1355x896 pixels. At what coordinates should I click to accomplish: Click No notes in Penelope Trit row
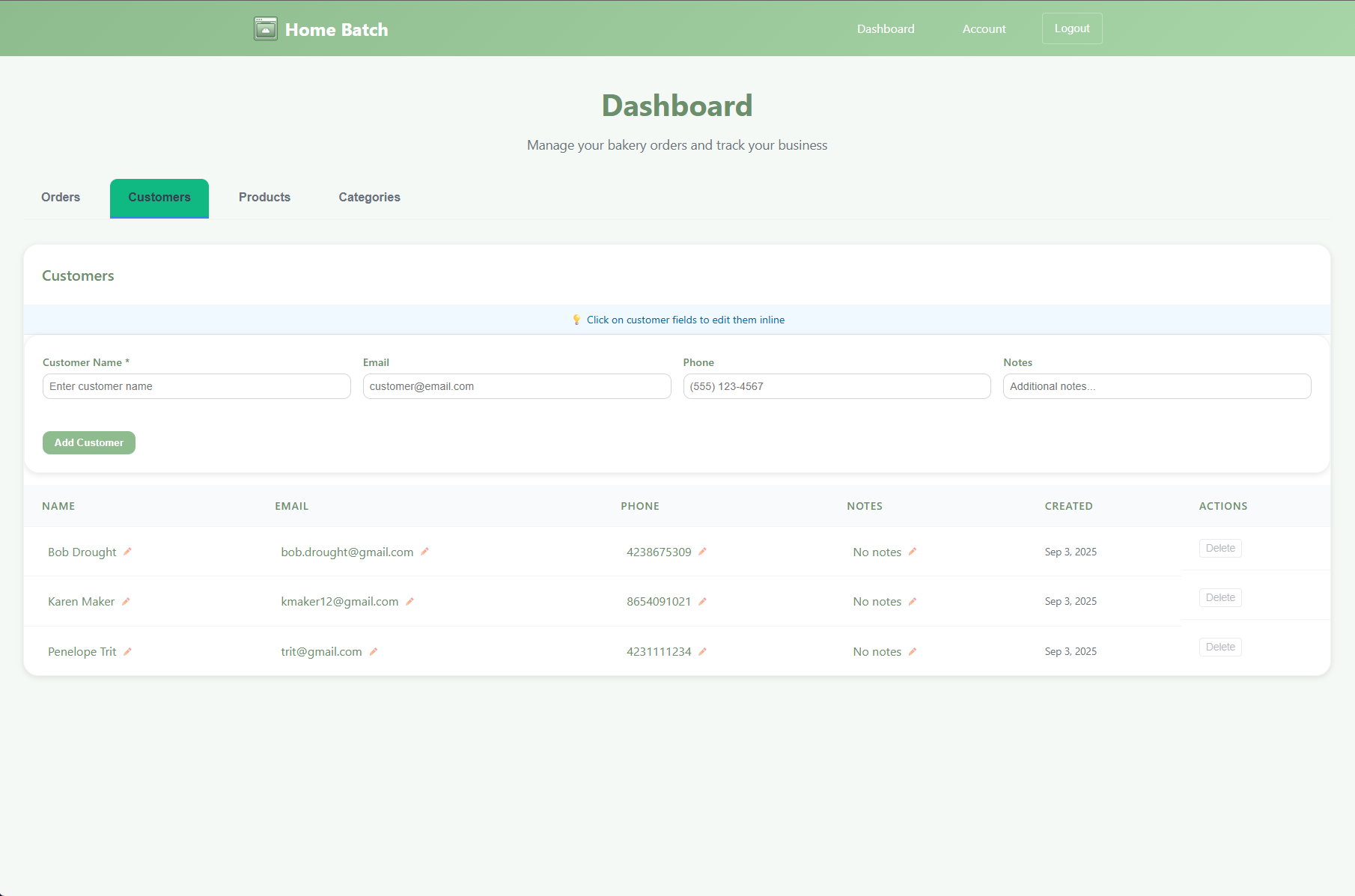(x=877, y=651)
